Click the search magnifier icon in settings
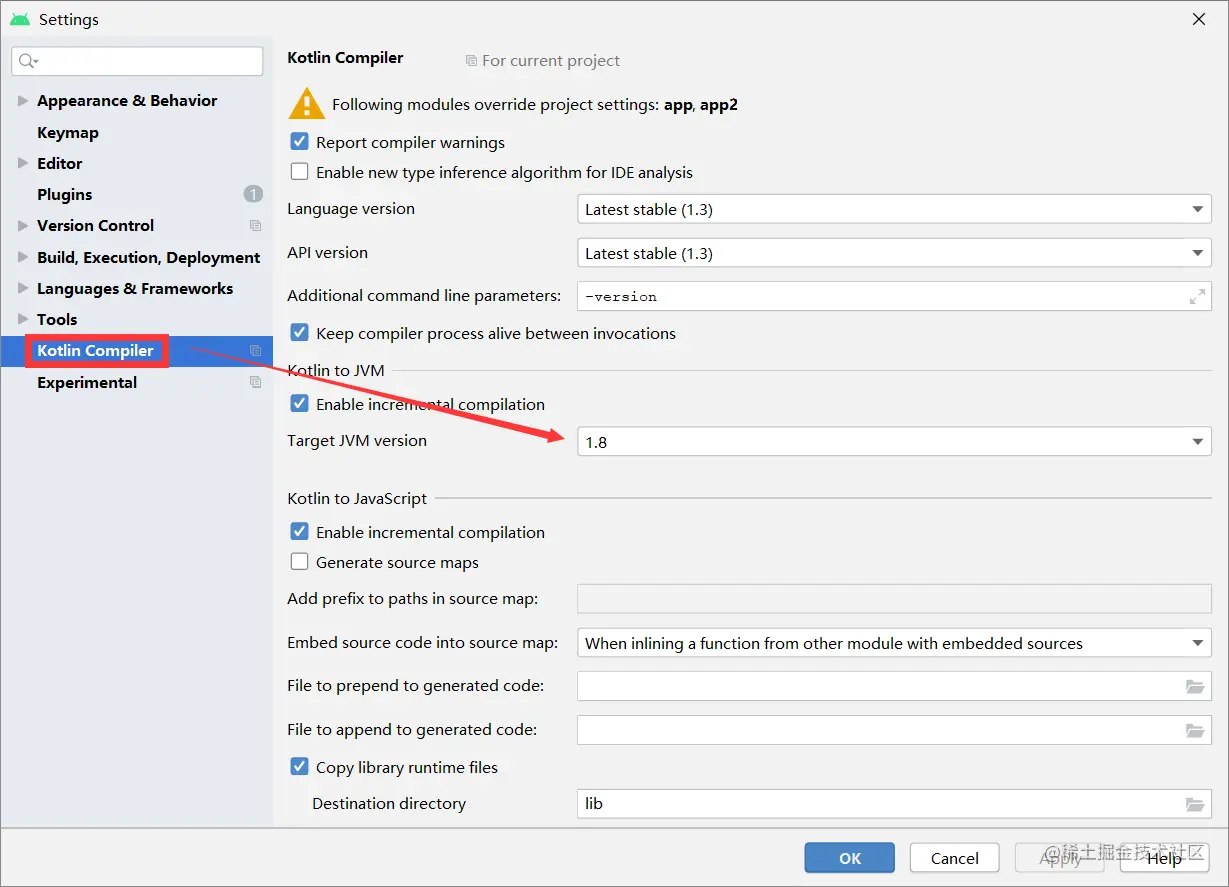 (x=27, y=62)
